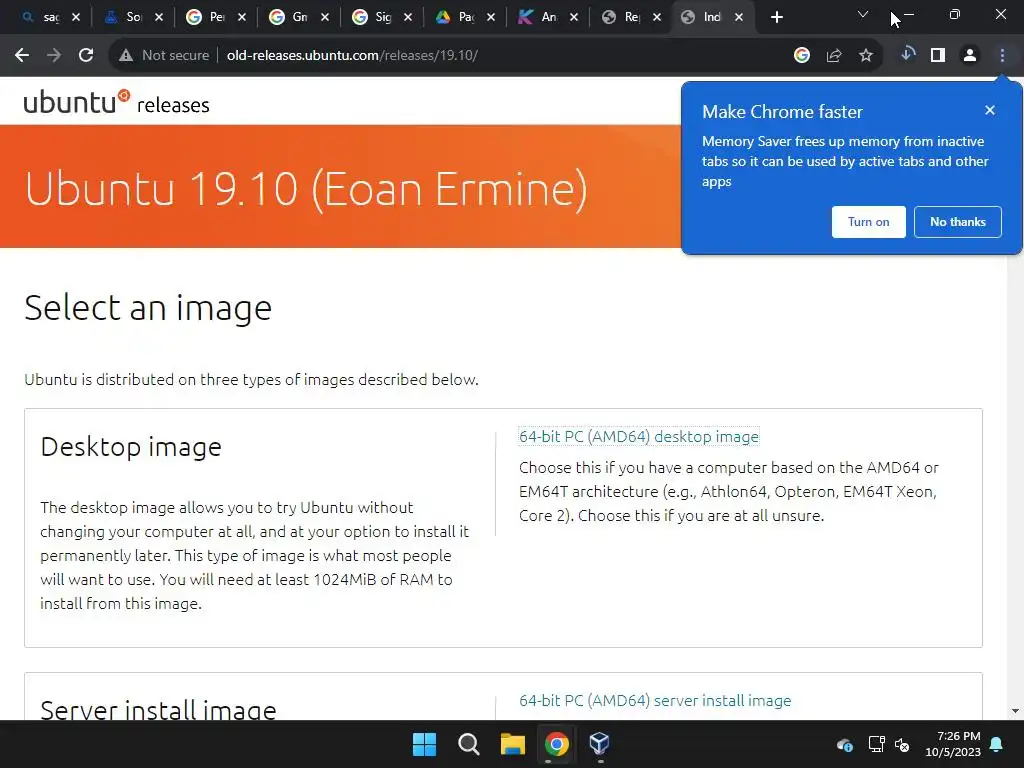Screen dimensions: 1024x768
Task: Open the Chrome downloads icon
Action: point(907,55)
